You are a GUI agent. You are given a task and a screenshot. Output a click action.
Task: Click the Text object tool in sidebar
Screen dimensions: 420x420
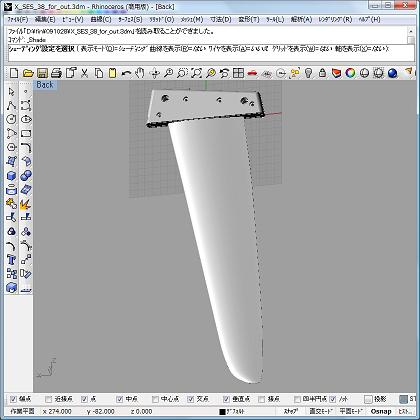click(12, 260)
